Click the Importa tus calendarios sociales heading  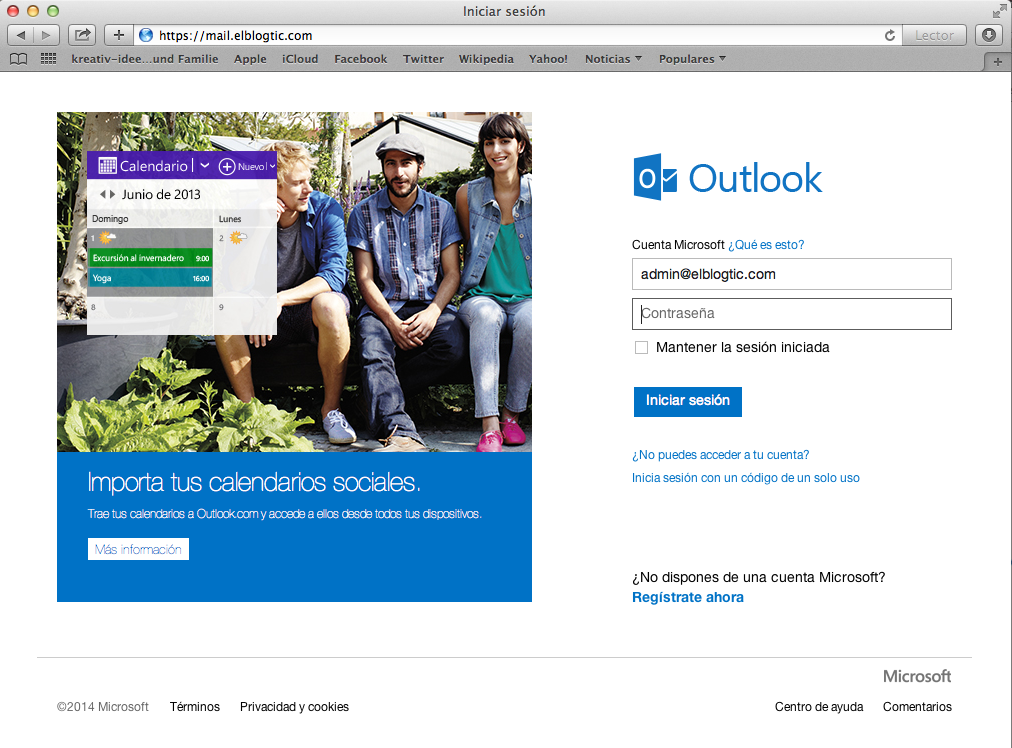tap(254, 482)
